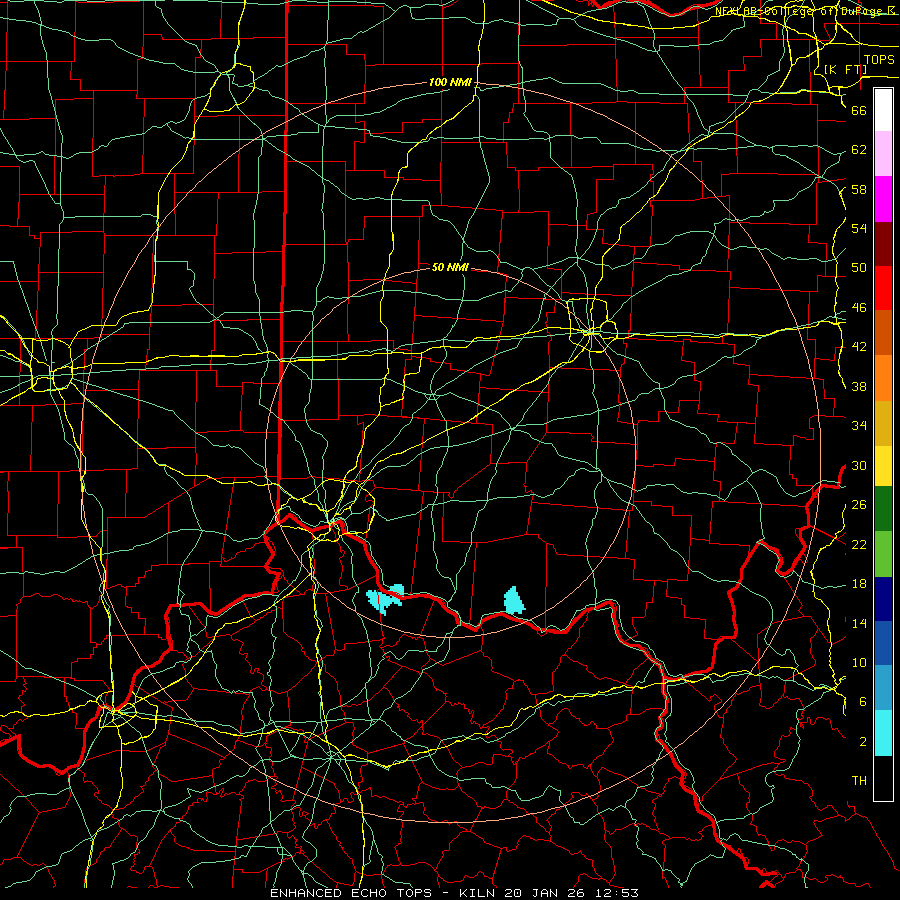Screen dimensions: 900x900
Task: Select the "54" legend value
Action: click(859, 228)
